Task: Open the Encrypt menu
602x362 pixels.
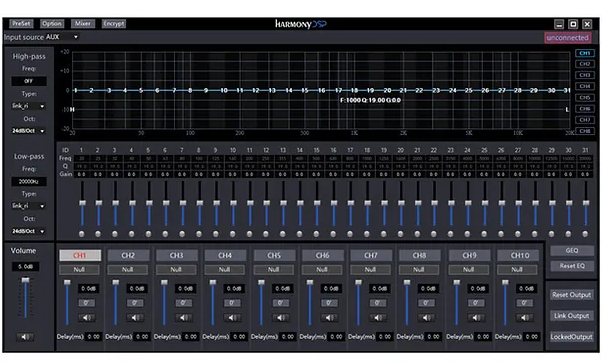Action: point(114,24)
